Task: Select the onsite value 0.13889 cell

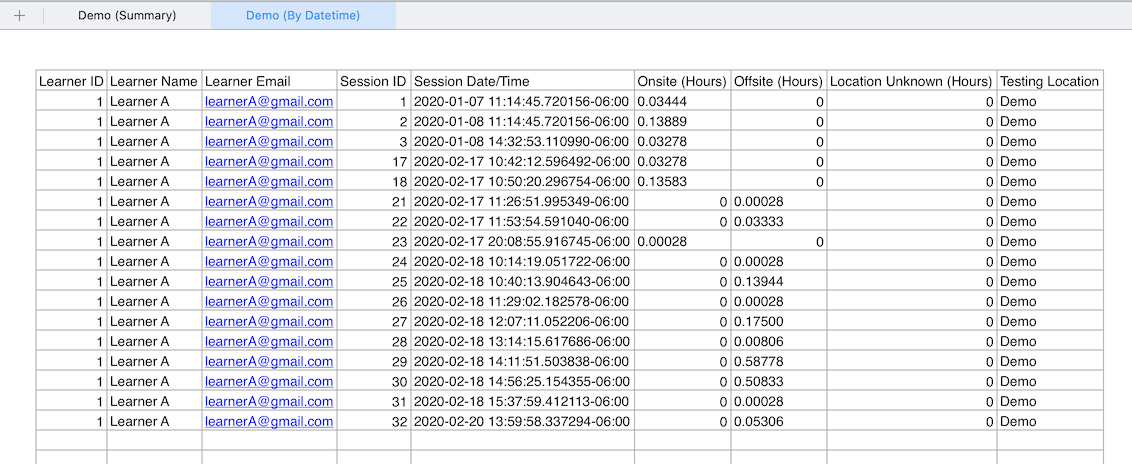Action: [682, 121]
